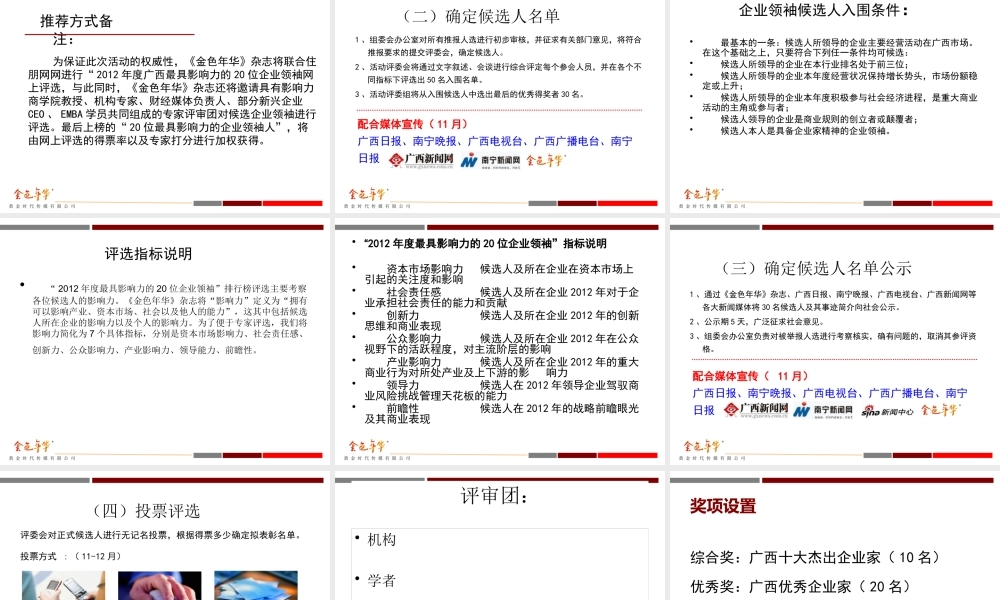Click the 社会责任感 indicator bullet
This screenshot has height=600, width=1000.
tap(501, 297)
